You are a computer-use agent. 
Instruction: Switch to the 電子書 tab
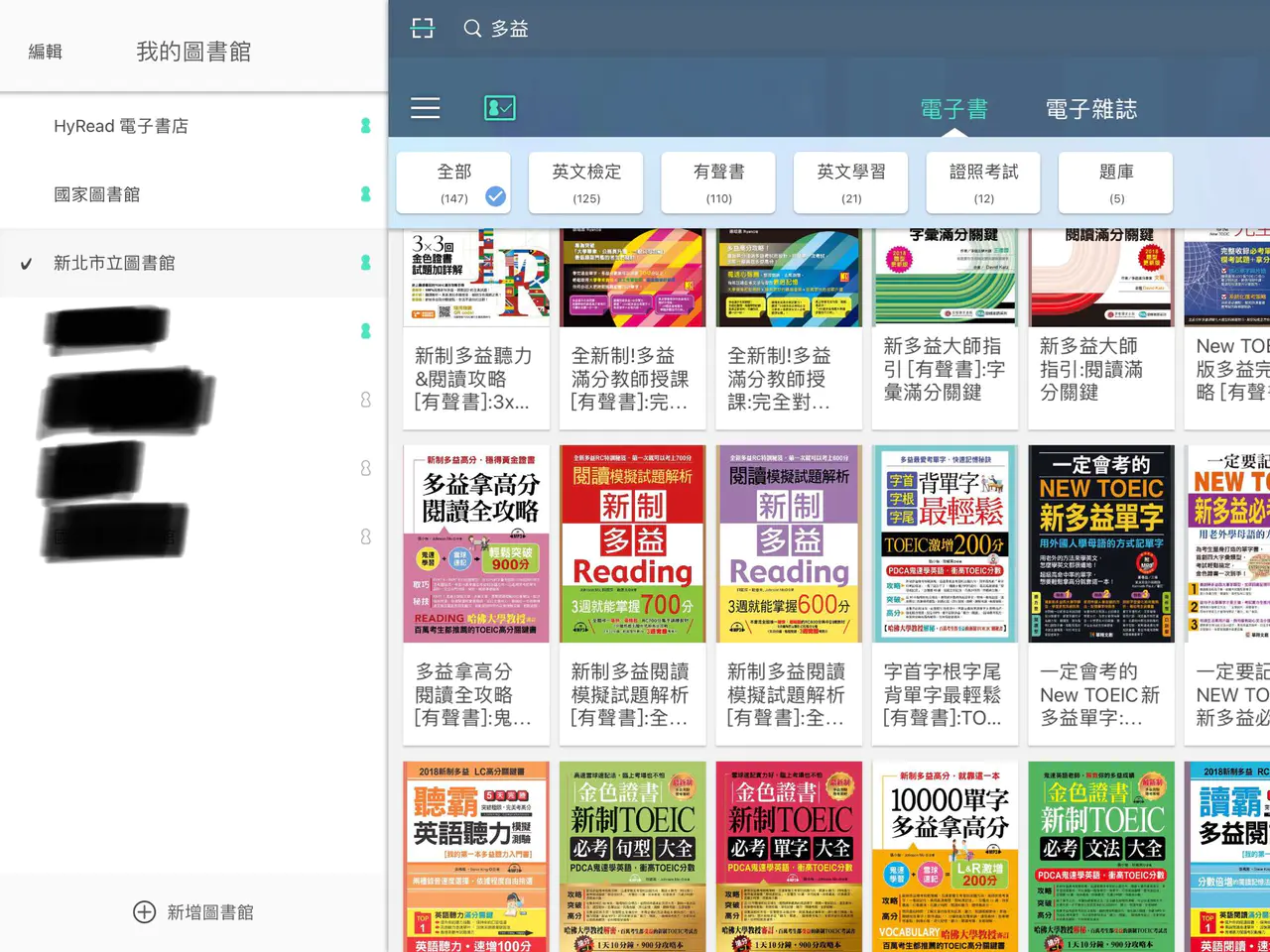click(x=953, y=109)
